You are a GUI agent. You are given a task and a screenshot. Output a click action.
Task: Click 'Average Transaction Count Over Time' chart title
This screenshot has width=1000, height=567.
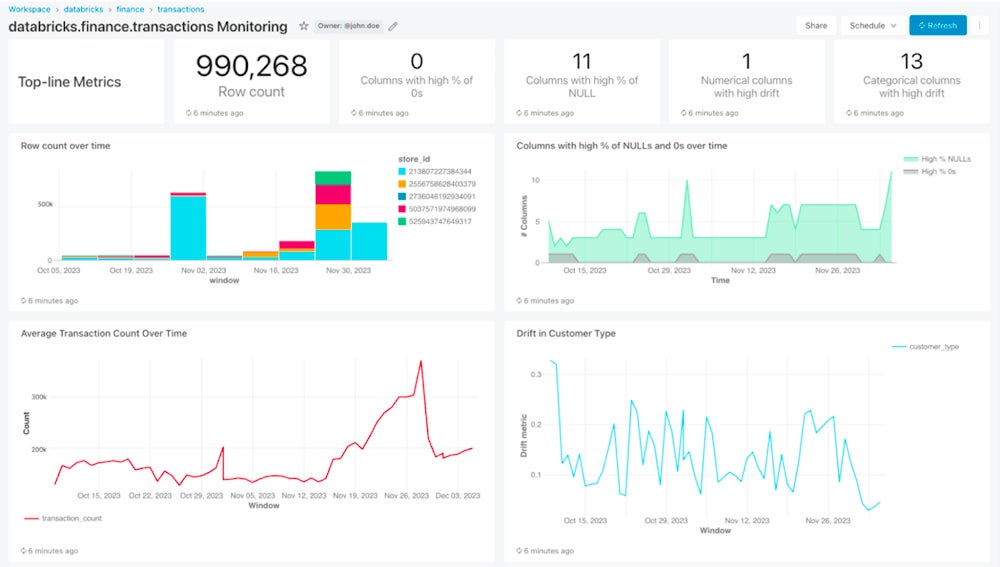(104, 334)
